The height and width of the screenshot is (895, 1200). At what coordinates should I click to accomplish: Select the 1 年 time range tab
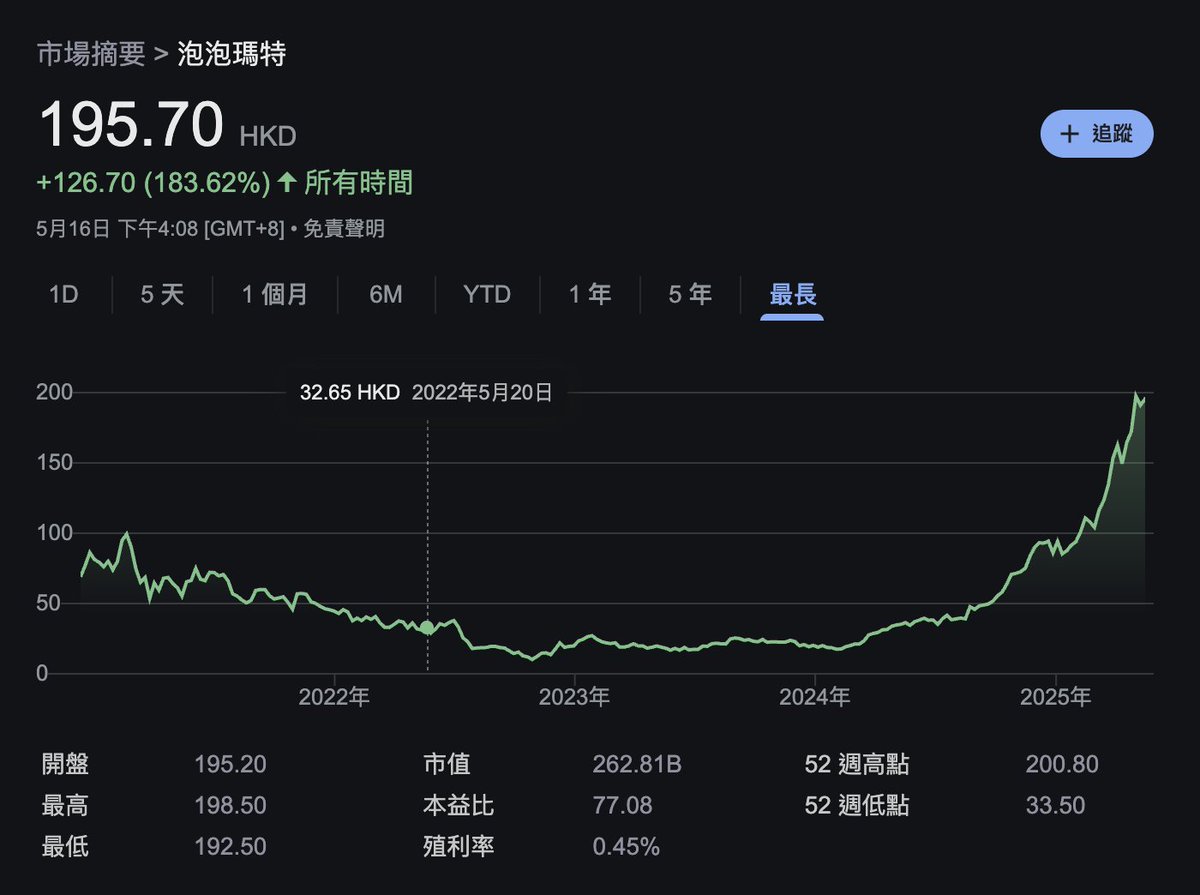(590, 295)
